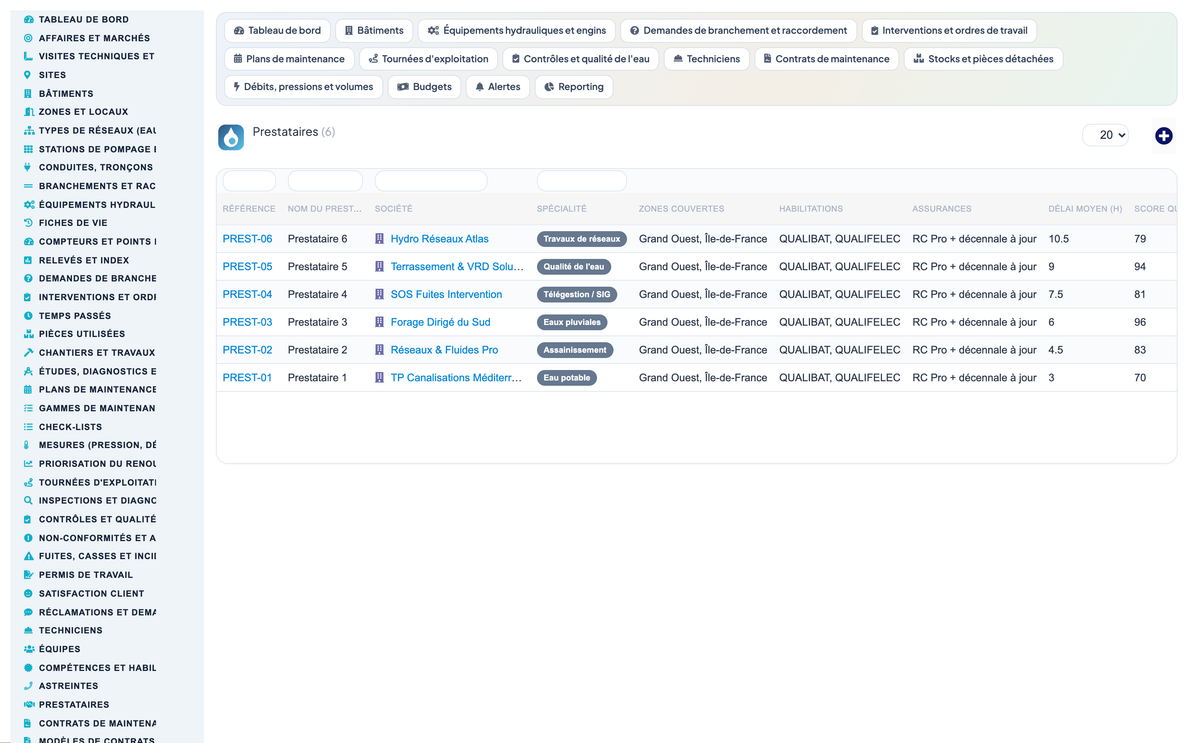Click the Tableau de bord sidebar icon
Viewport: 1200px width, 743px height.
coord(28,19)
